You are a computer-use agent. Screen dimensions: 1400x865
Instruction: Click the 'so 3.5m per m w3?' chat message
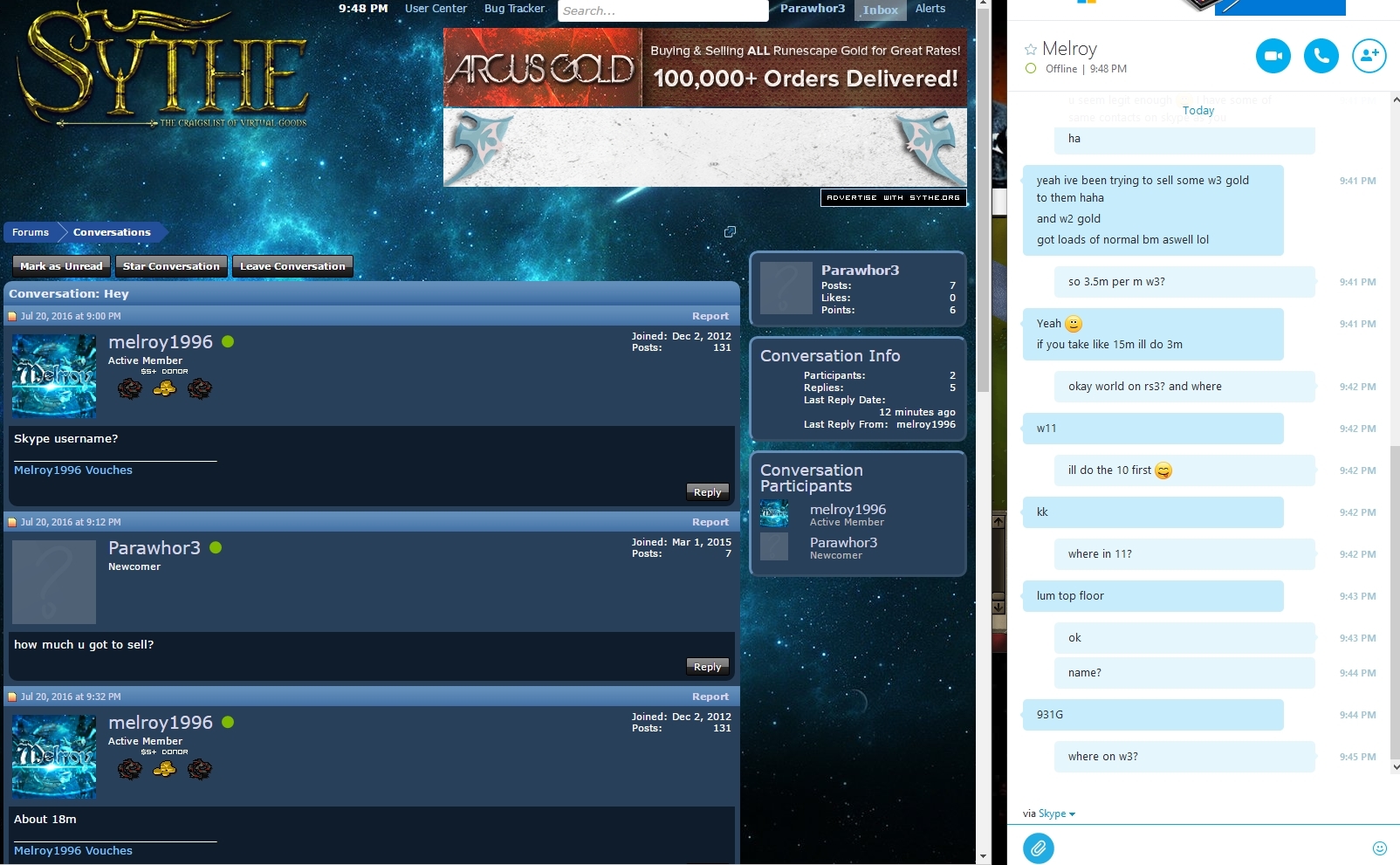tap(1184, 282)
